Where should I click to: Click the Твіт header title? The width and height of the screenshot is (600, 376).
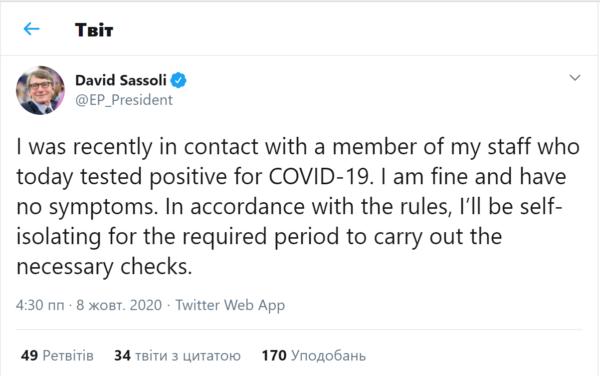[94, 30]
